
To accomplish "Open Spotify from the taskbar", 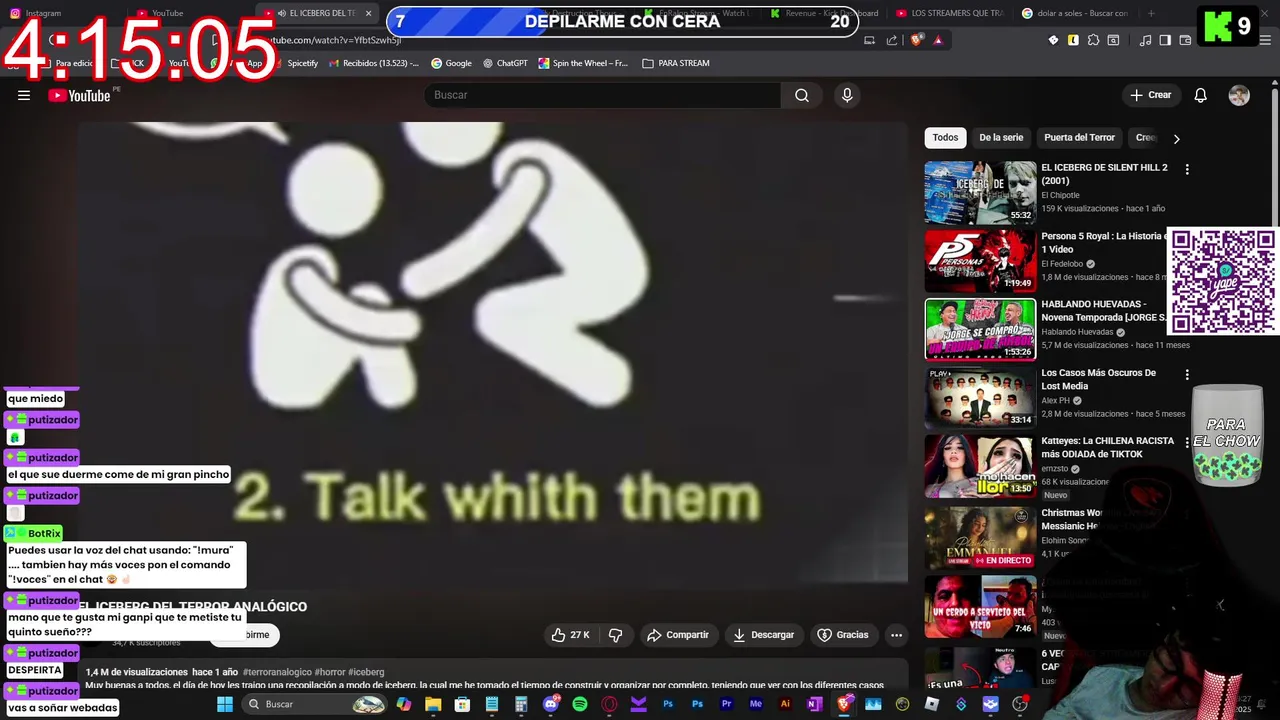I will 580,704.
